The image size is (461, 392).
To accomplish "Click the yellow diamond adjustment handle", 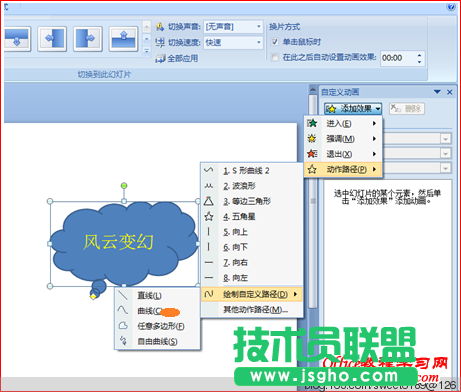I will tap(93, 296).
